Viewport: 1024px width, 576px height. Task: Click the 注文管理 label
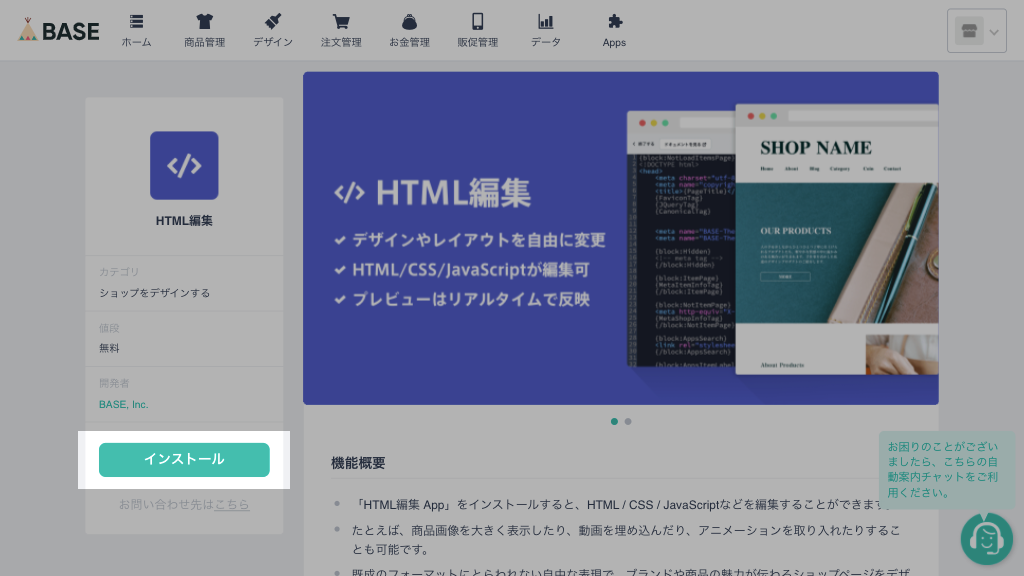341,42
